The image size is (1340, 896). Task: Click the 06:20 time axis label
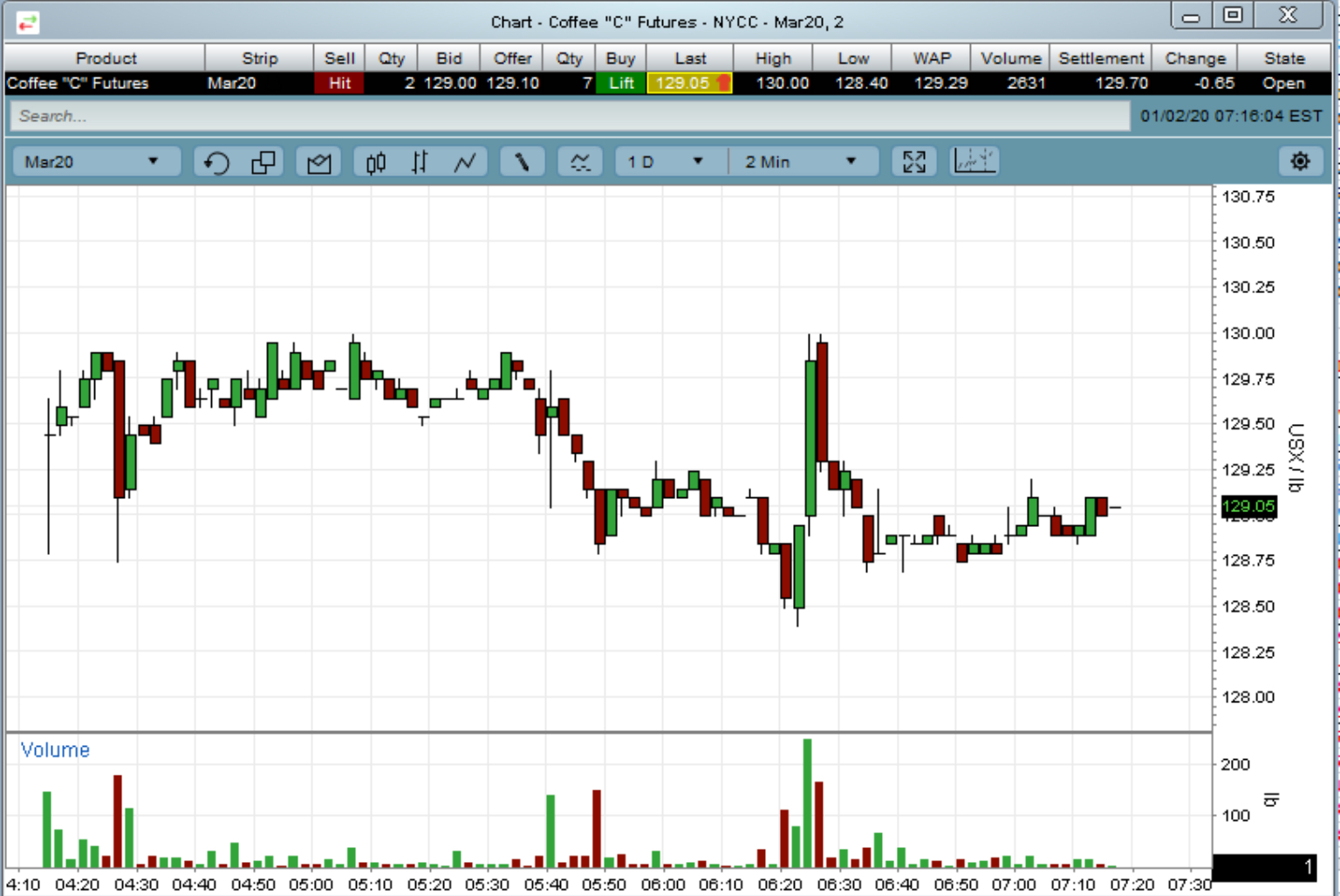(780, 884)
